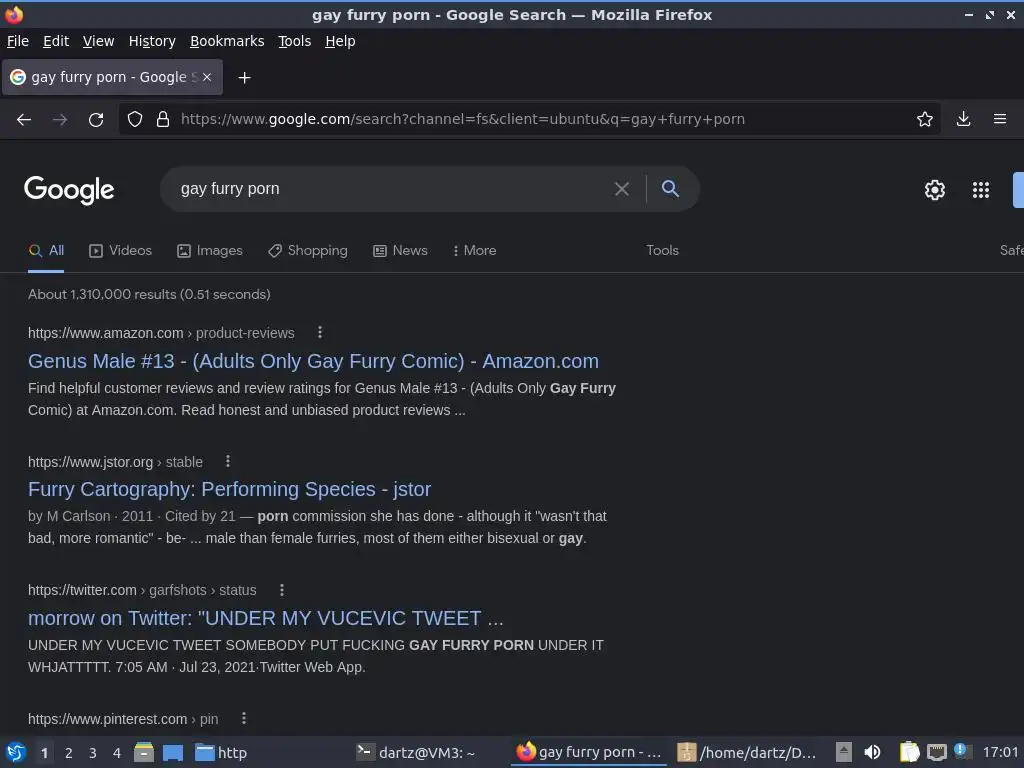This screenshot has width=1024, height=768.
Task: Open the File menu
Action: pos(18,41)
